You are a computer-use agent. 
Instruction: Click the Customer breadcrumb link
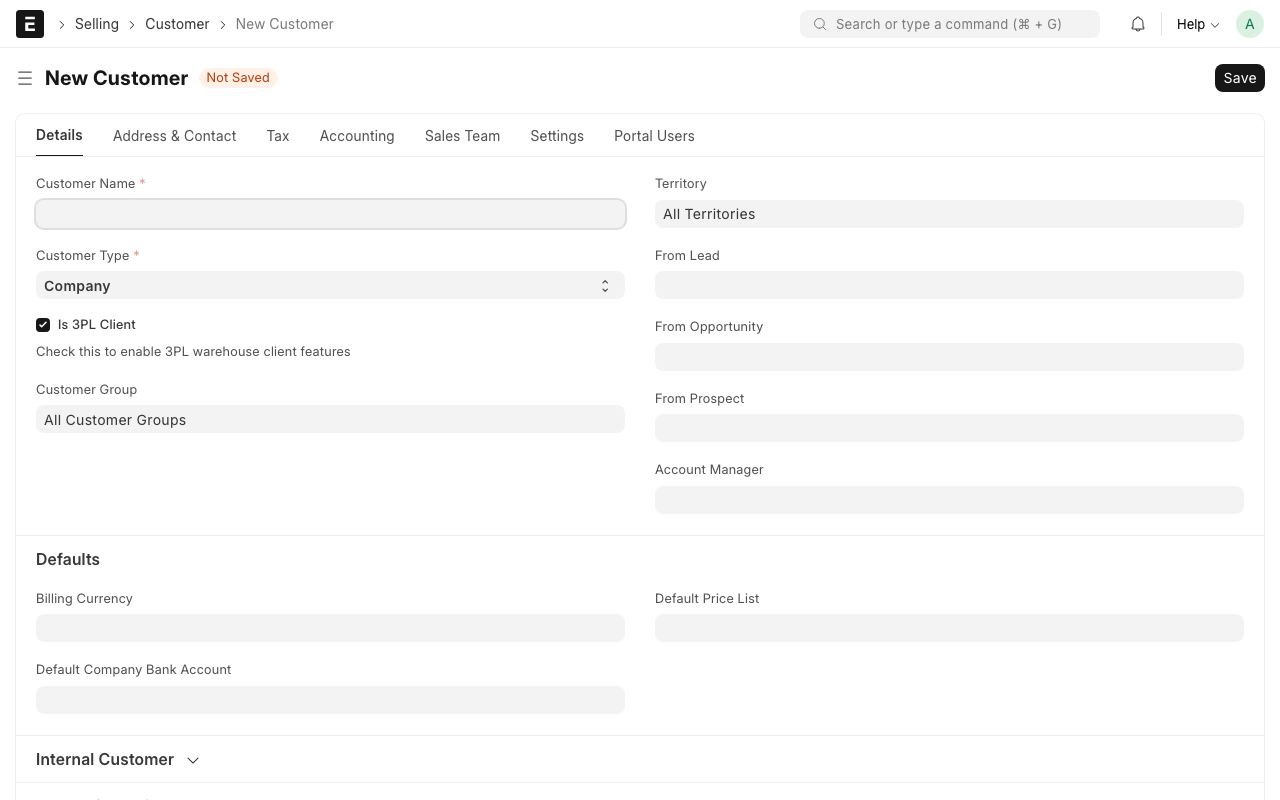click(x=177, y=24)
